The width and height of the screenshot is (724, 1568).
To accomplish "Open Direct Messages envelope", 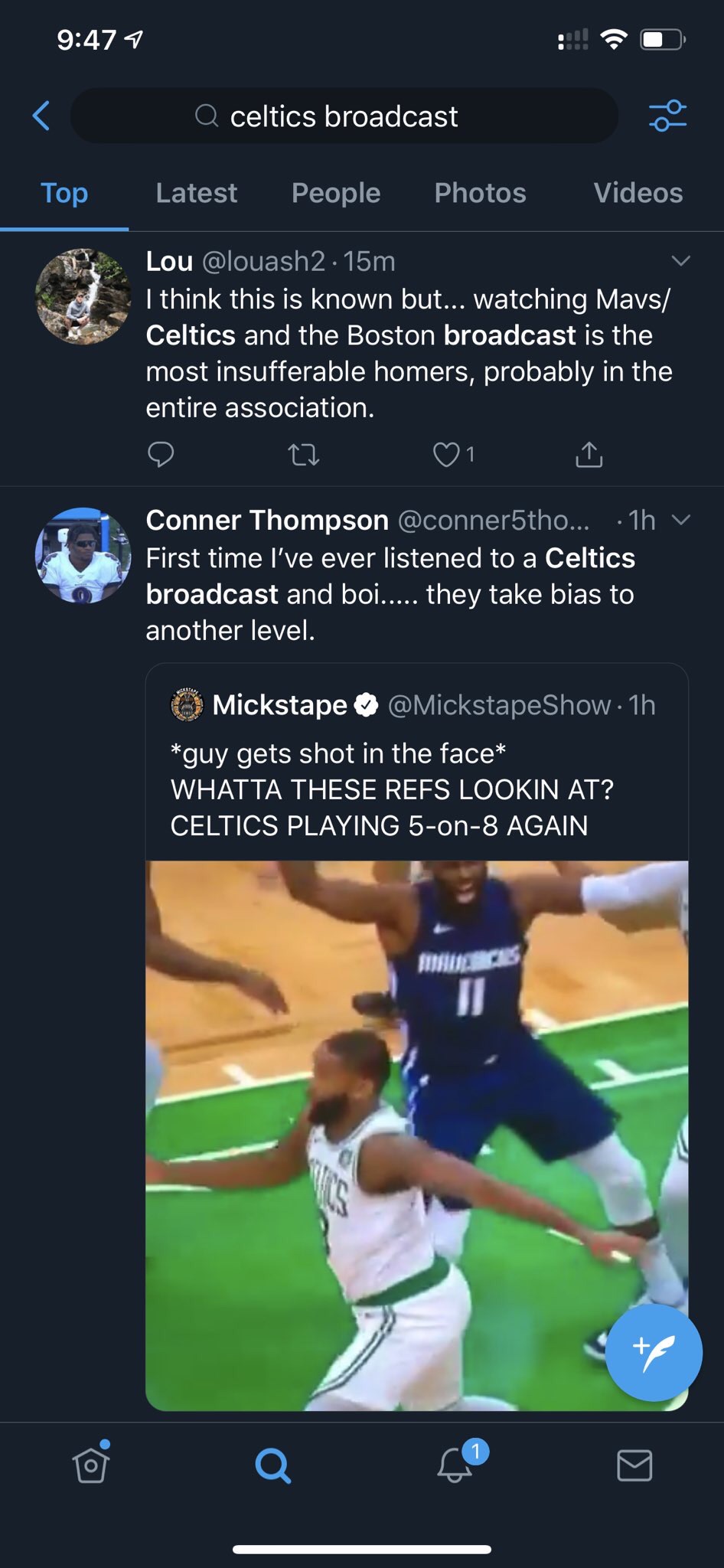I will (x=634, y=1465).
